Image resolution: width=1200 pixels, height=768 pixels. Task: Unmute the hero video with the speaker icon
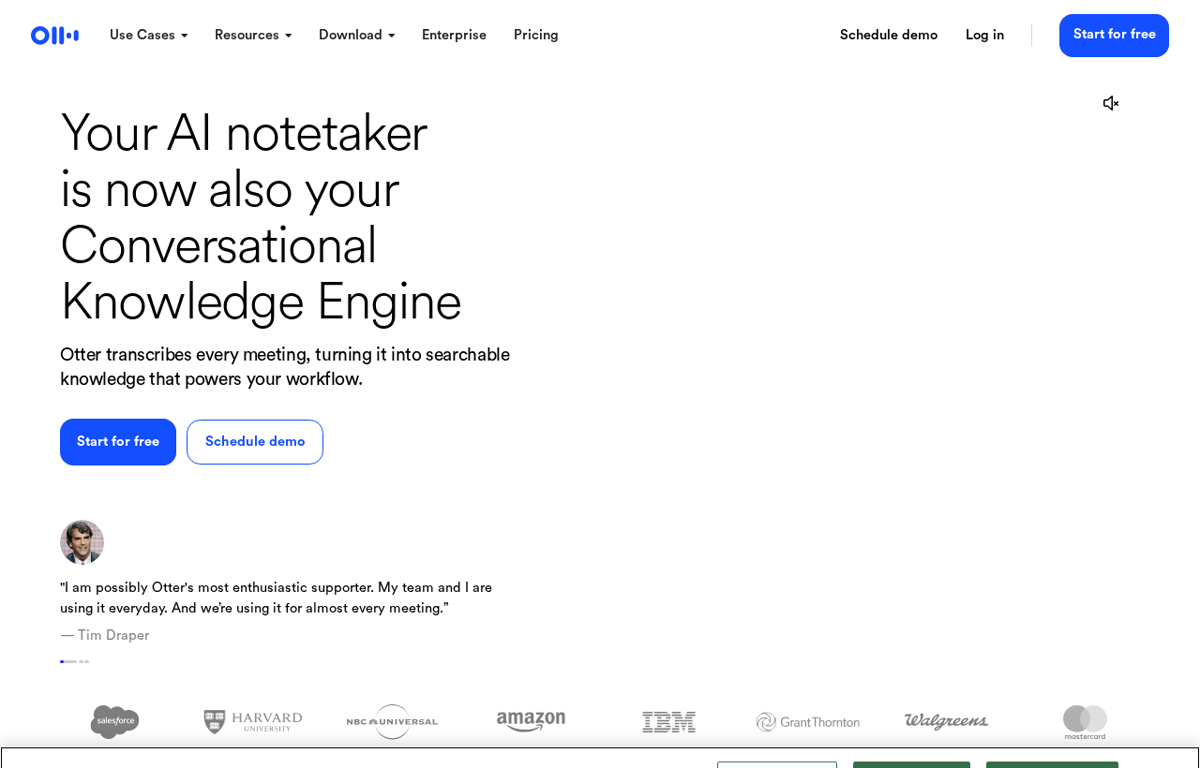[1111, 103]
